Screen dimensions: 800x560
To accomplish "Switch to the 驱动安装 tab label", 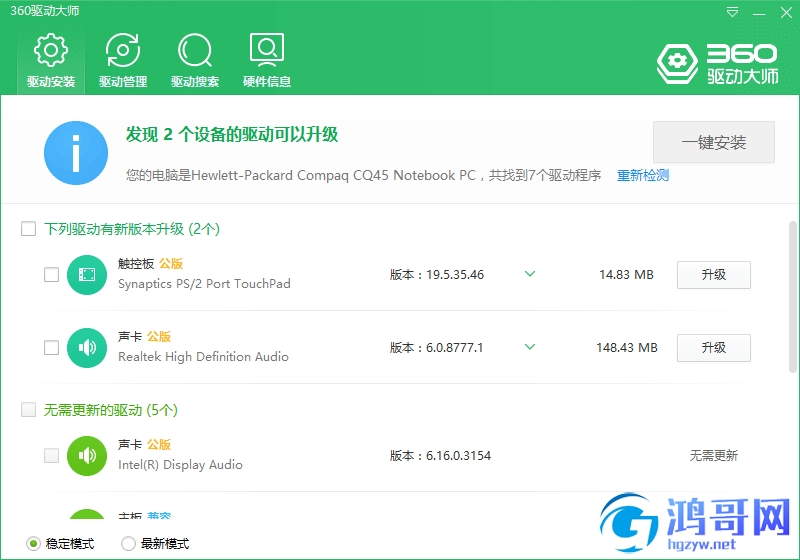I will tap(51, 82).
